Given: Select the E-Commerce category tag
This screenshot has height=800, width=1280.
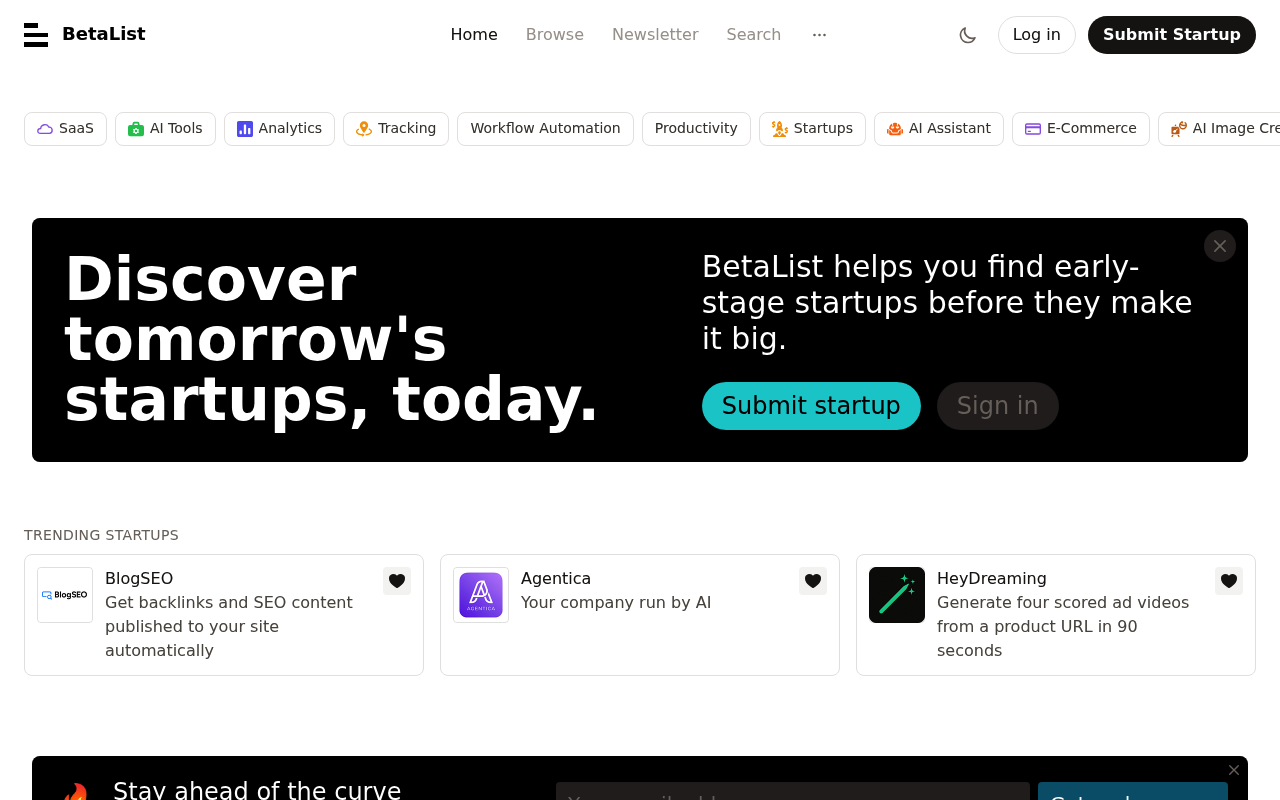Looking at the screenshot, I should pos(1081,129).
